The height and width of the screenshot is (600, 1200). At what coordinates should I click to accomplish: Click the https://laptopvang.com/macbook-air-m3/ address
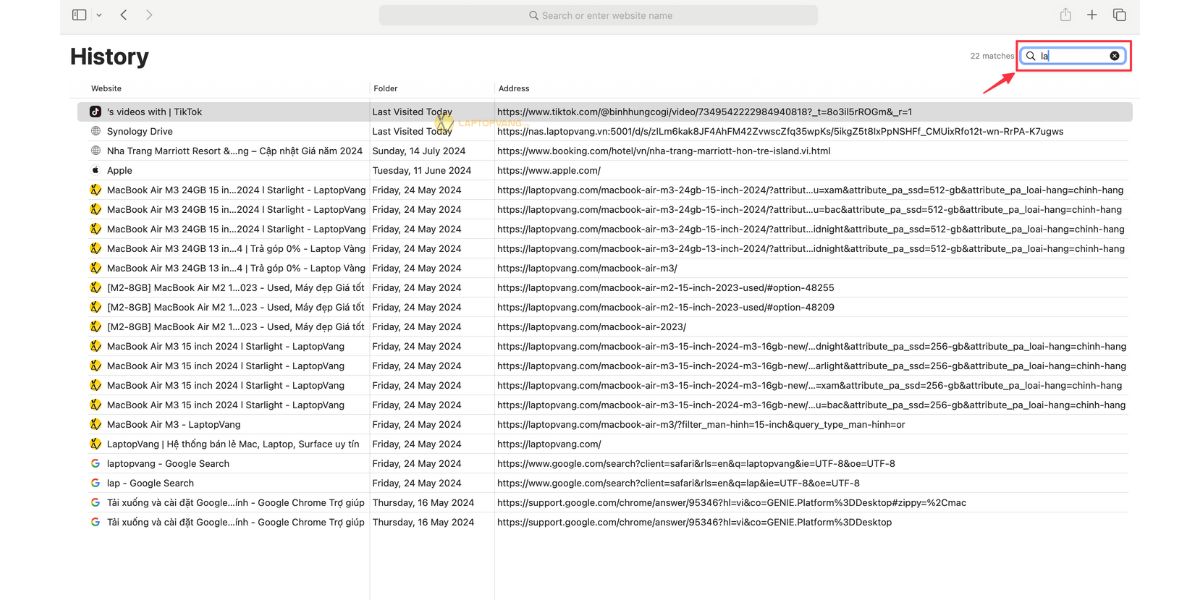587,268
